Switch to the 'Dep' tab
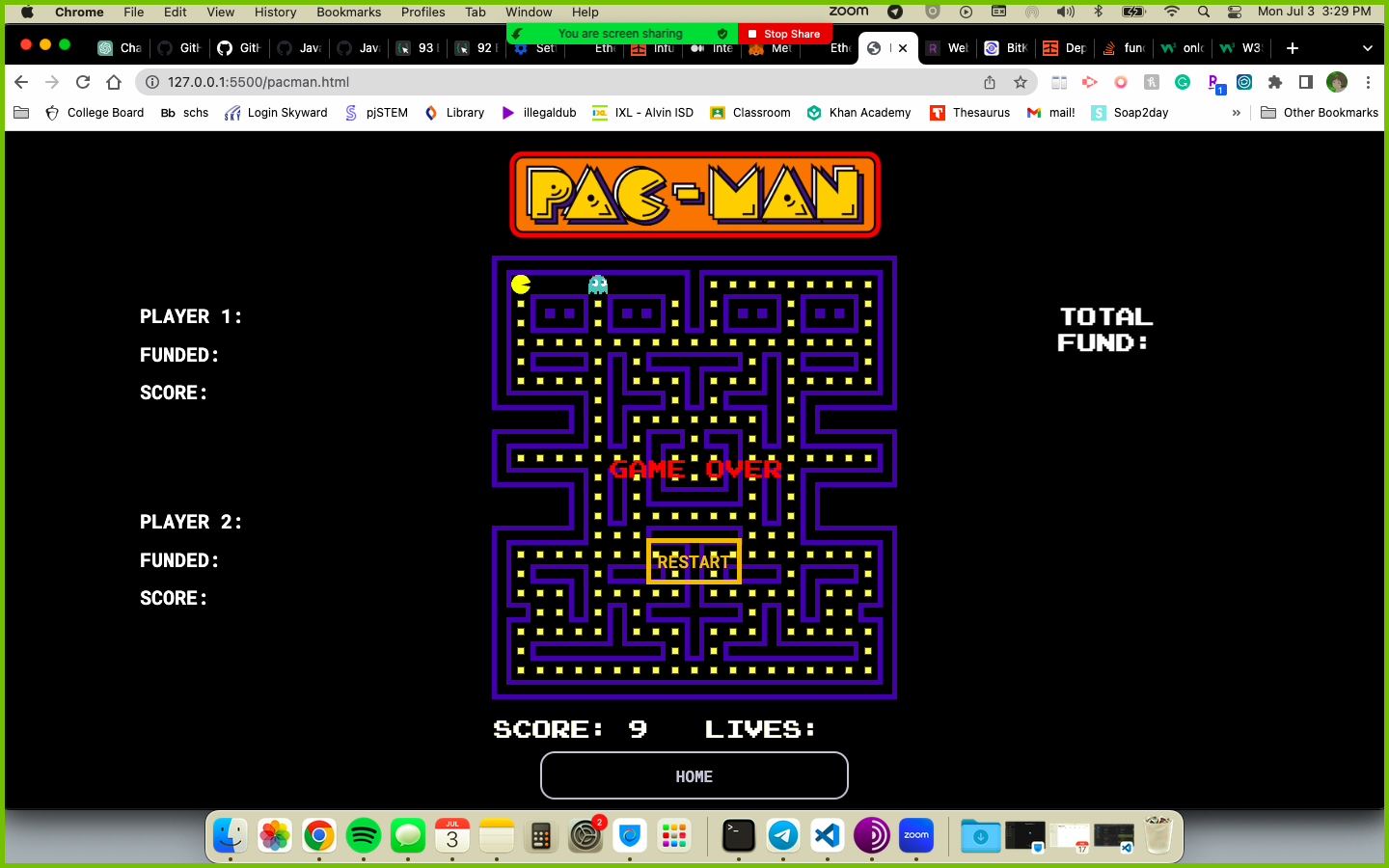 [1065, 48]
